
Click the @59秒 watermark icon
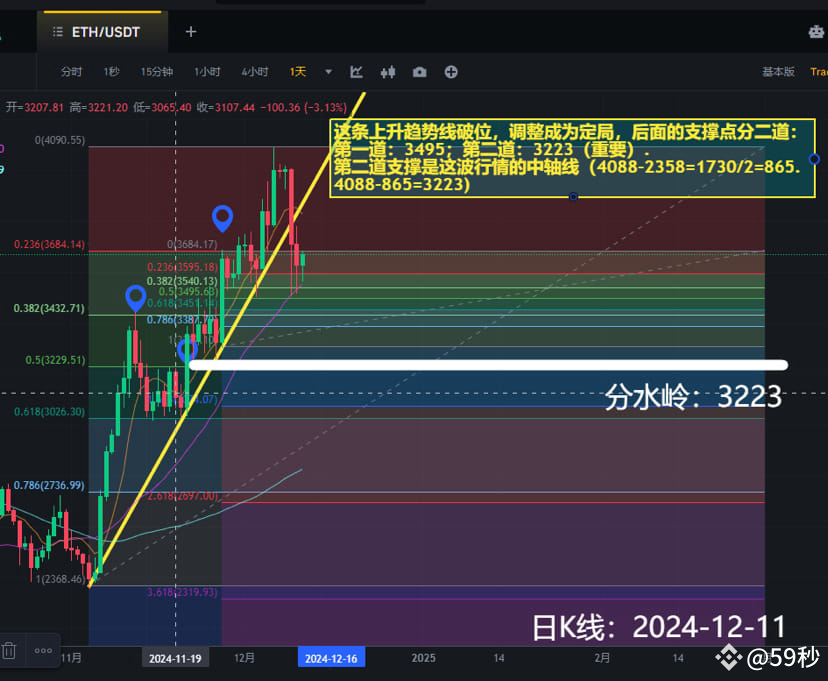click(x=727, y=660)
